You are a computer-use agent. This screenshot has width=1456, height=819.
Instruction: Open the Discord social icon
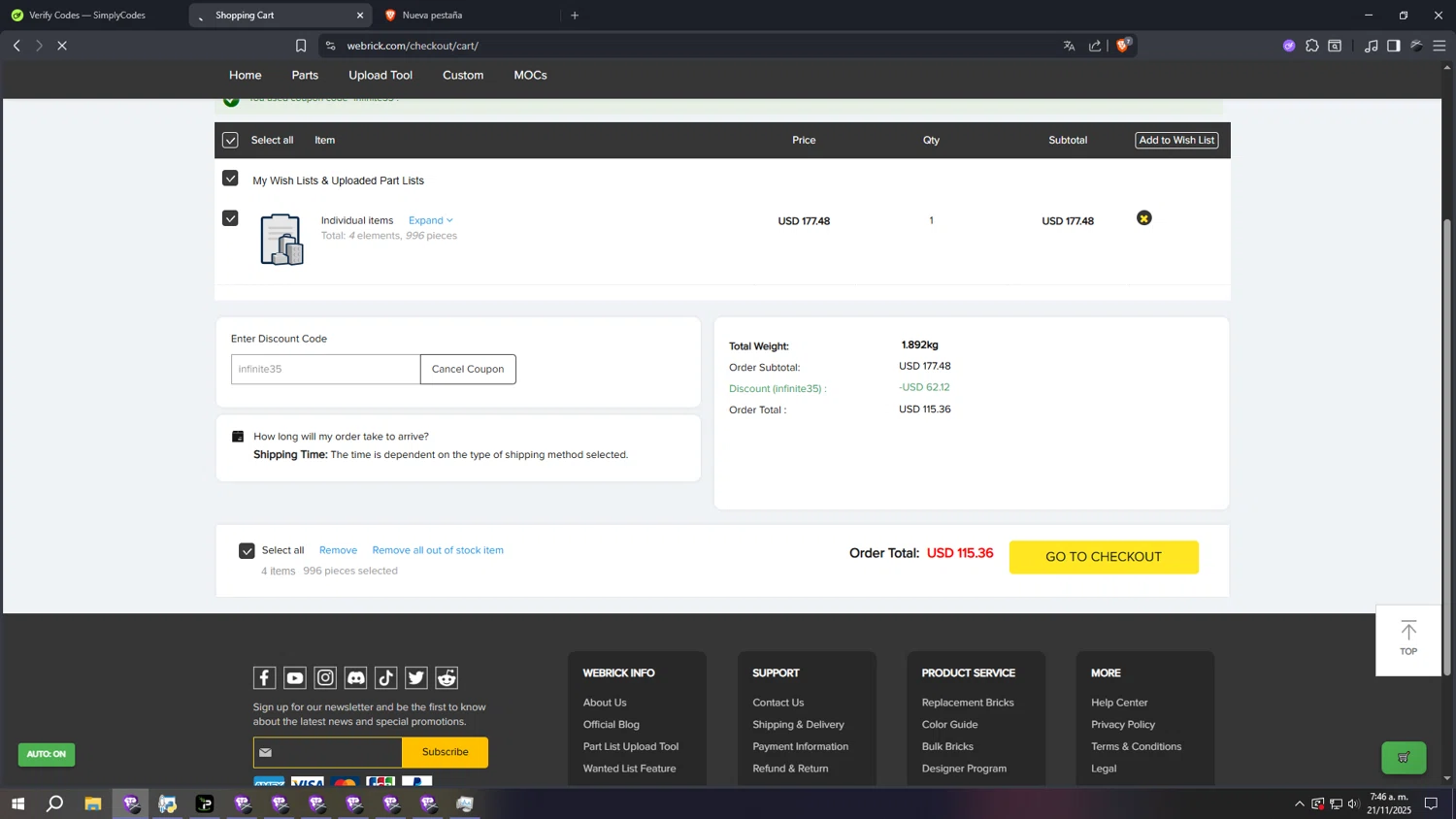coord(355,677)
